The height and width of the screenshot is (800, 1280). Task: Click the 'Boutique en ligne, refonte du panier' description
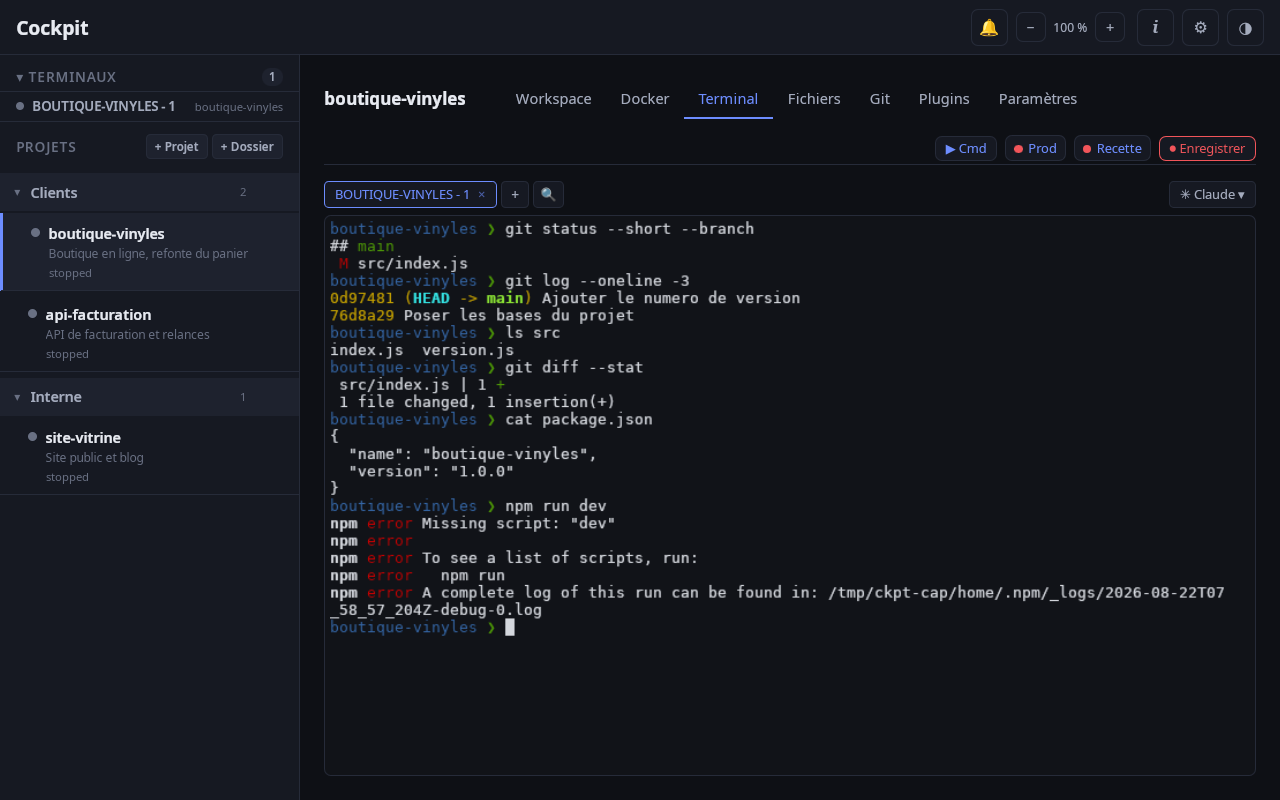coord(148,254)
